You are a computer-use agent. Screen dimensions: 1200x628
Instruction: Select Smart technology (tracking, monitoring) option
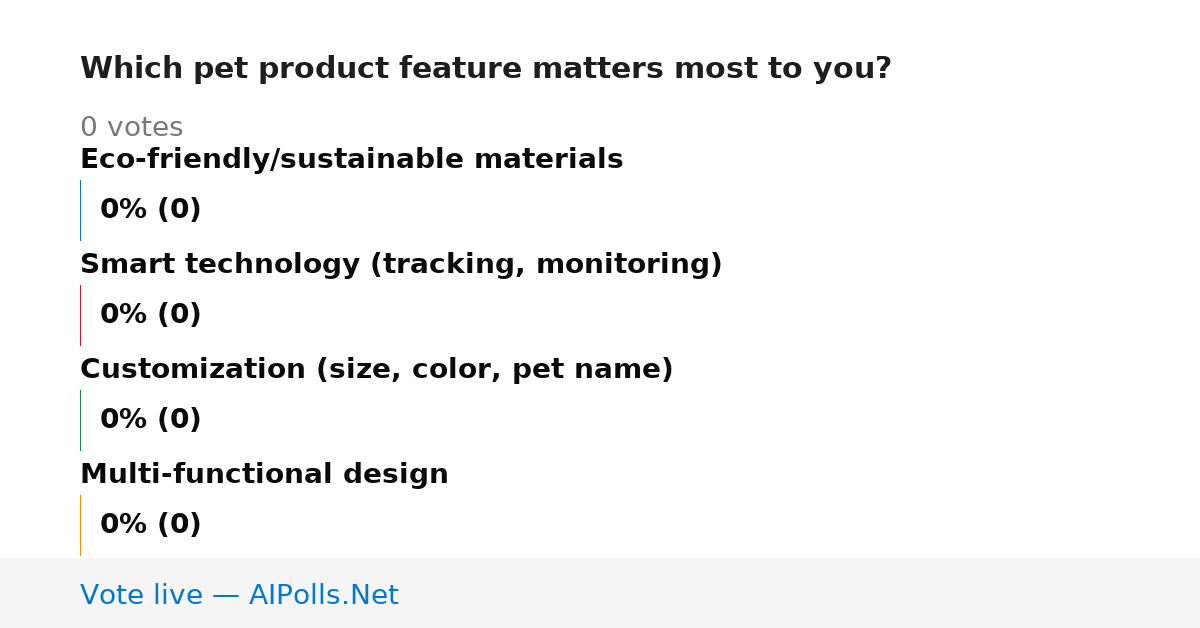(401, 265)
